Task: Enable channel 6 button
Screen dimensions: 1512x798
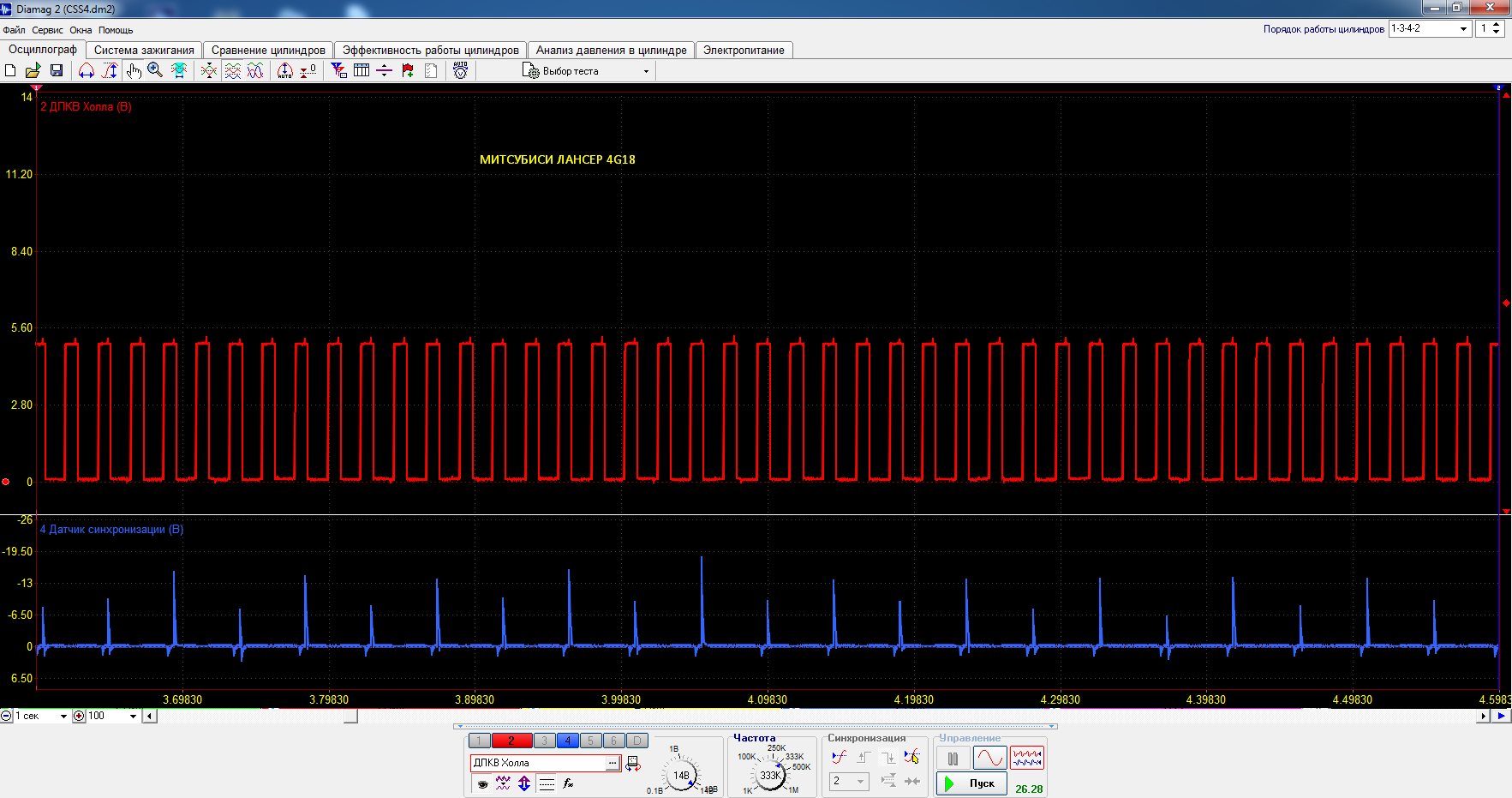Action: click(613, 741)
